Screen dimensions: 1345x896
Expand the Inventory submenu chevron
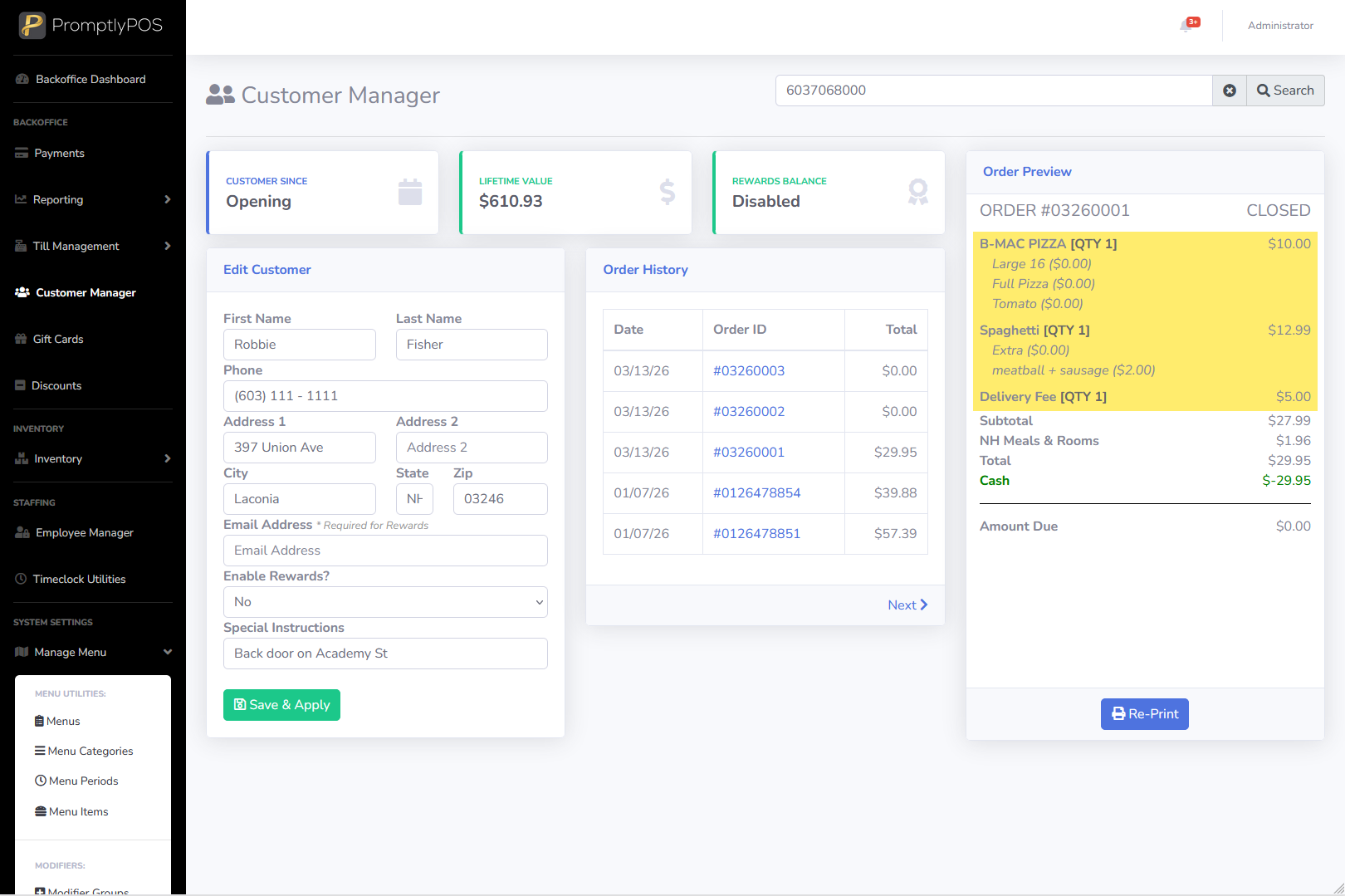pos(167,458)
